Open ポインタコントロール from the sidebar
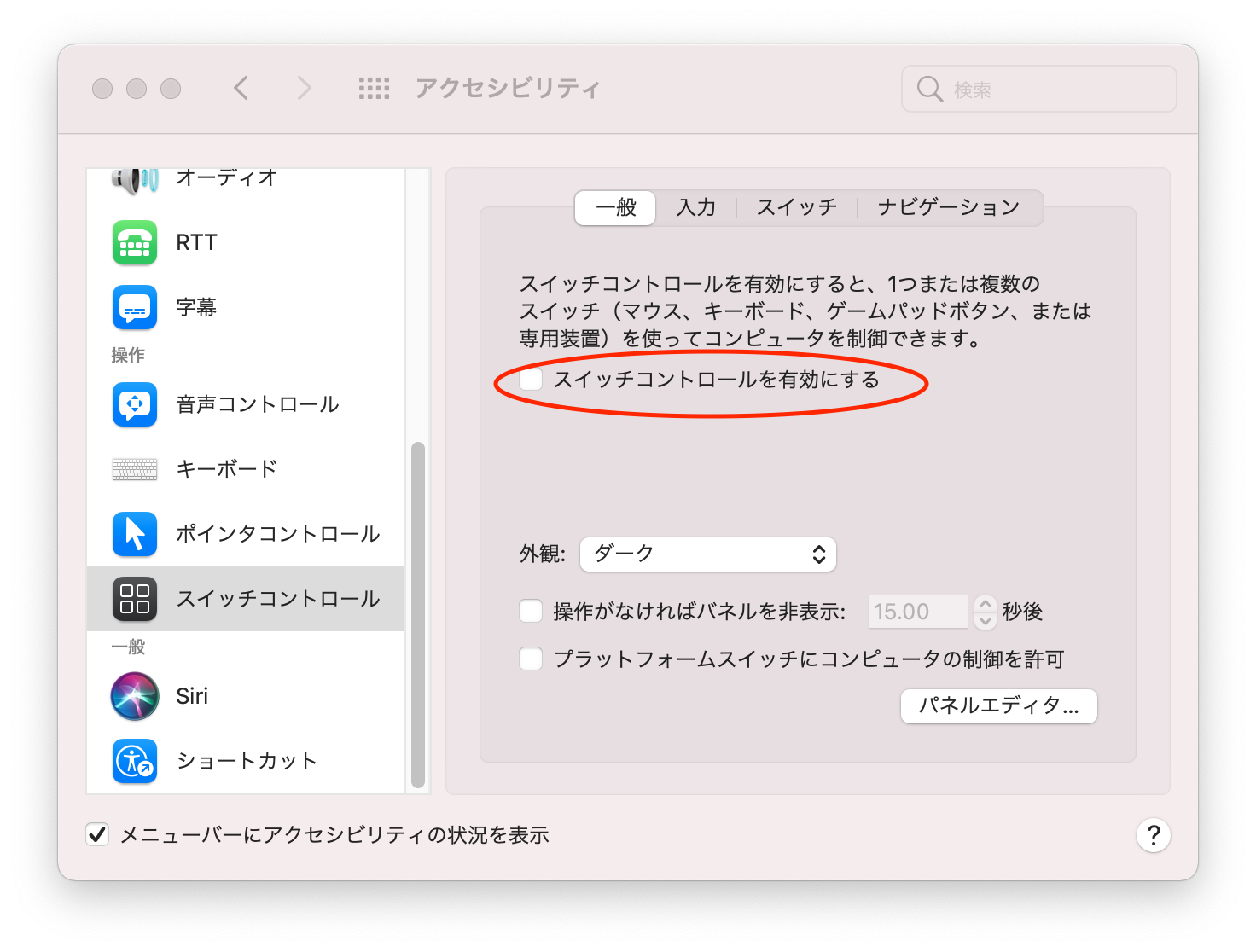1256x952 pixels. (134, 534)
